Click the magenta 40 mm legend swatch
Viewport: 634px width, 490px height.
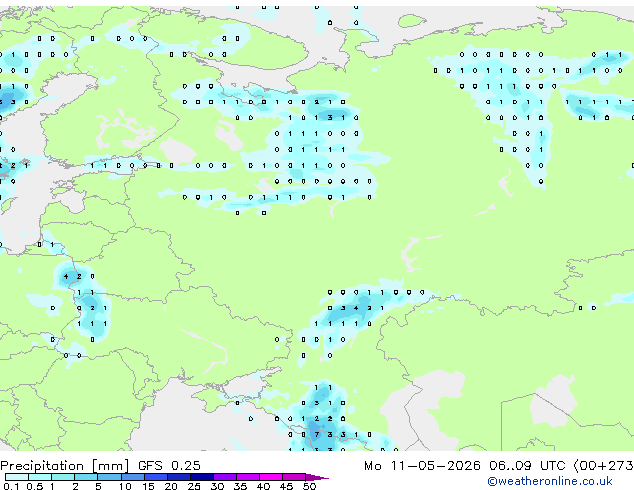pos(271,477)
